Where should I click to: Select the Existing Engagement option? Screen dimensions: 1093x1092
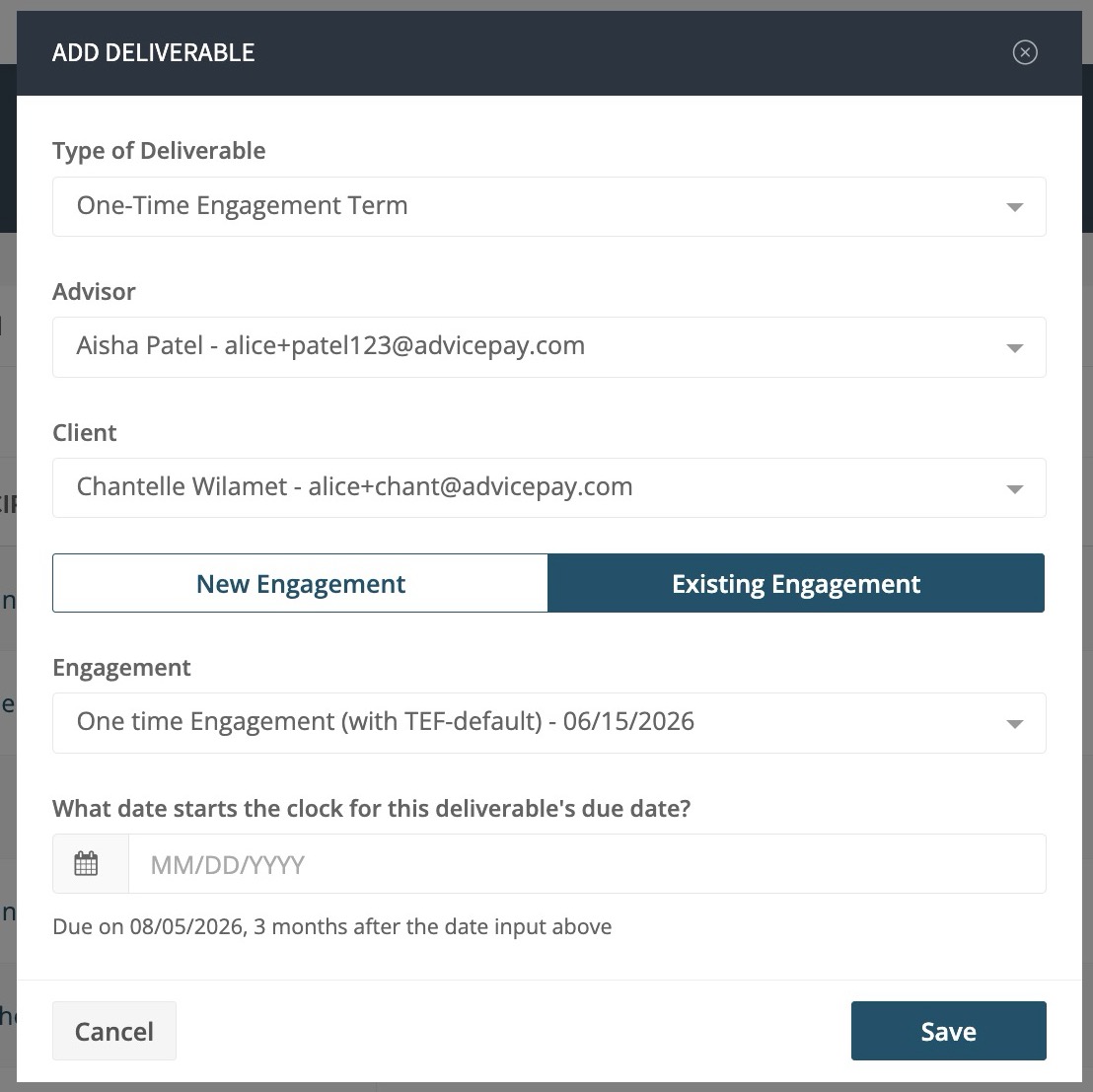pos(796,583)
